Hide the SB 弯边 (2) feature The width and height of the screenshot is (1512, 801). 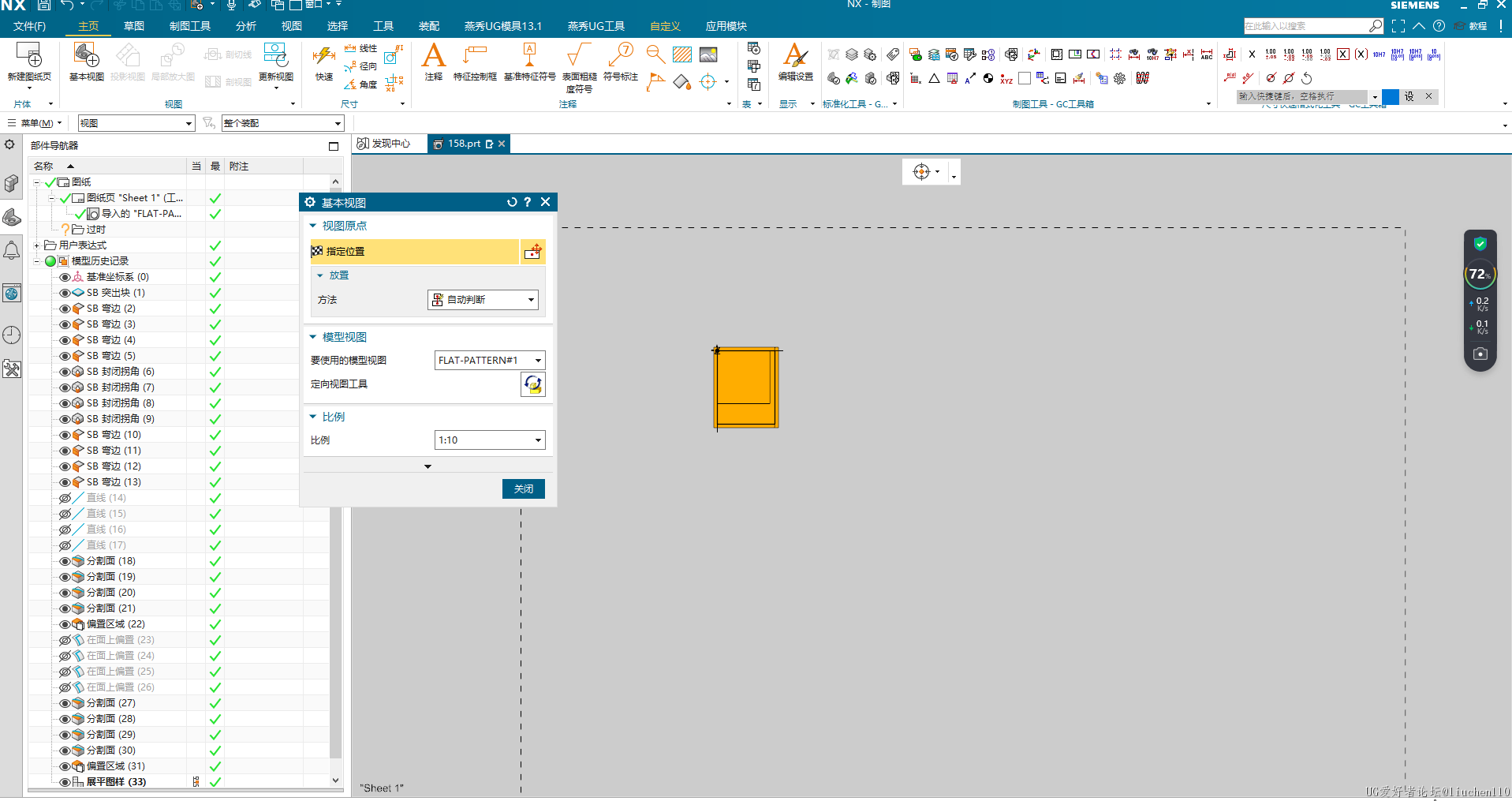coord(65,309)
